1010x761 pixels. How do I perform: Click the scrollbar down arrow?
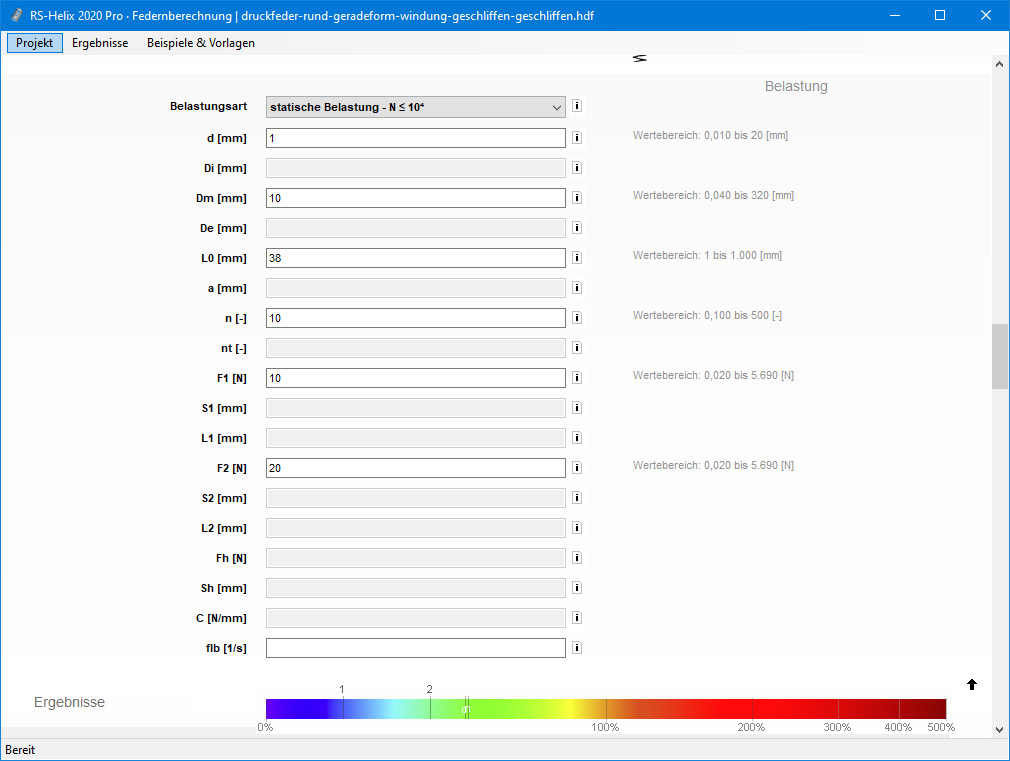point(1000,729)
